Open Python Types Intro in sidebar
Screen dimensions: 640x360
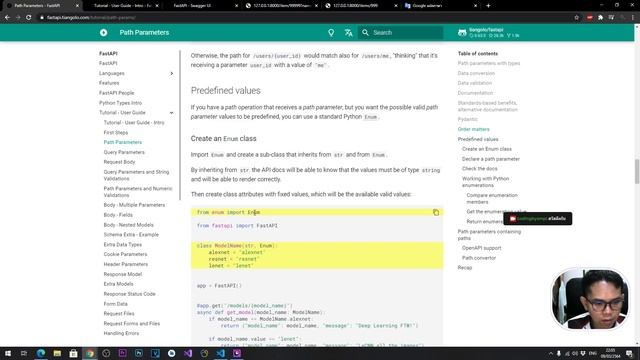click(120, 103)
